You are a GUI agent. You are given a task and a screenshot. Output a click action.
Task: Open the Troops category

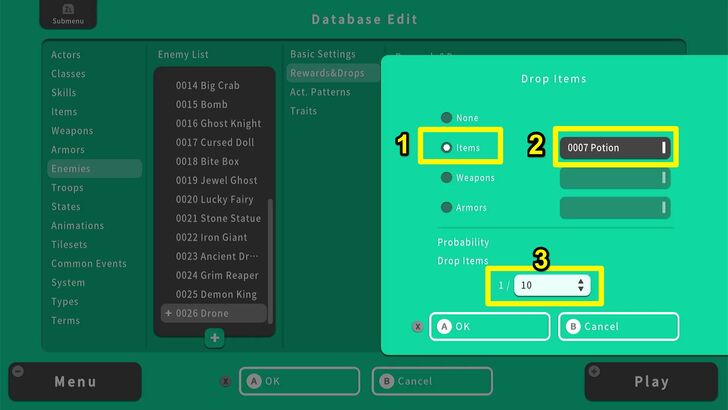67,188
